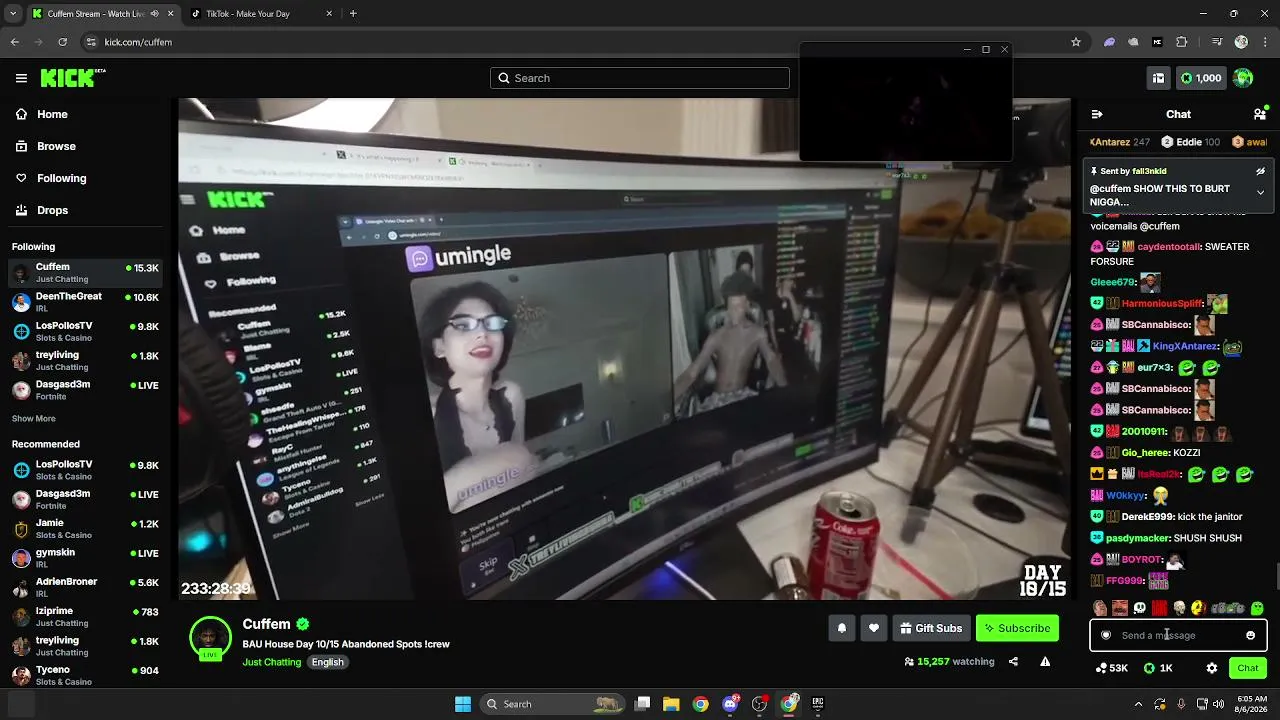Open DeenTheGreat channel in Following list
Viewport: 1280px width, 720px height.
click(x=86, y=301)
